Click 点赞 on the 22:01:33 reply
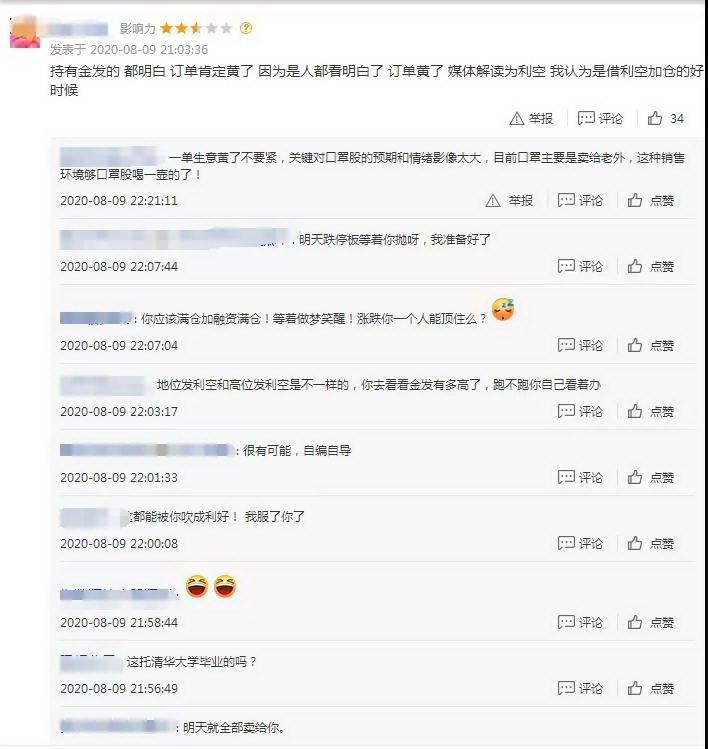The height and width of the screenshot is (749, 708). point(650,477)
